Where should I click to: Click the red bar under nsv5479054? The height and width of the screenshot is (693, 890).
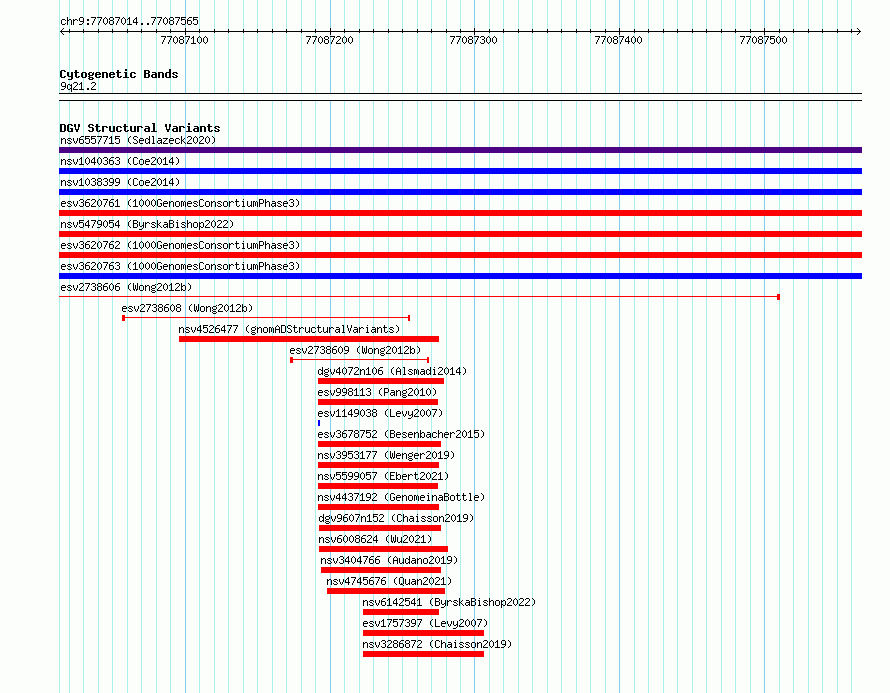[x=460, y=234]
